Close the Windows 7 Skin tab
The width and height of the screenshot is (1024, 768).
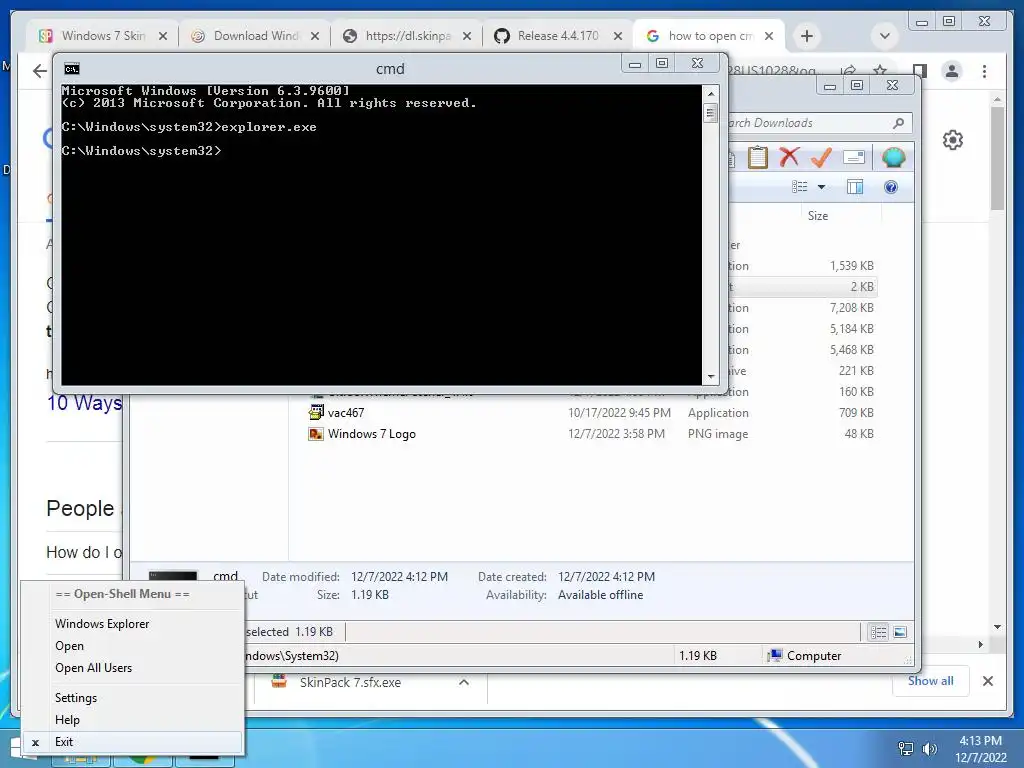[x=163, y=37]
